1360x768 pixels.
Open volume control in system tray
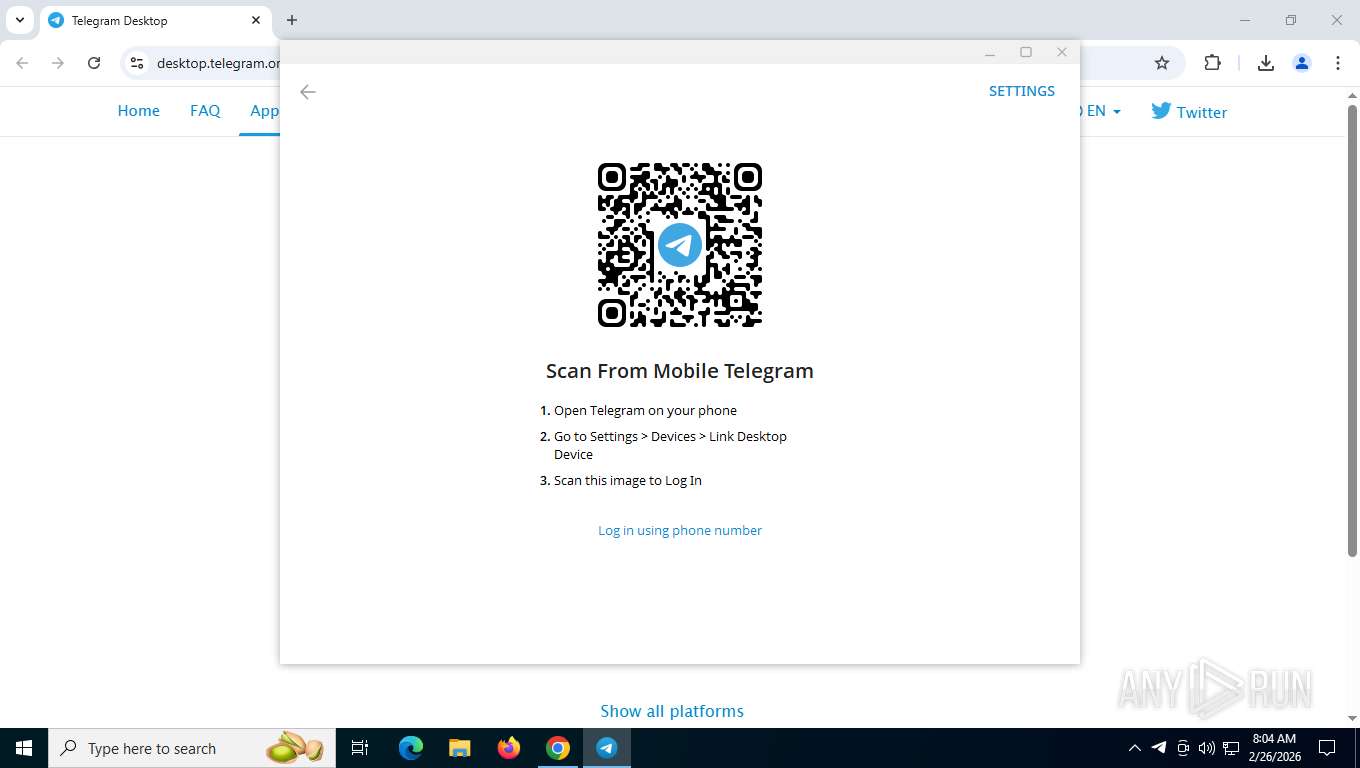pos(1207,748)
